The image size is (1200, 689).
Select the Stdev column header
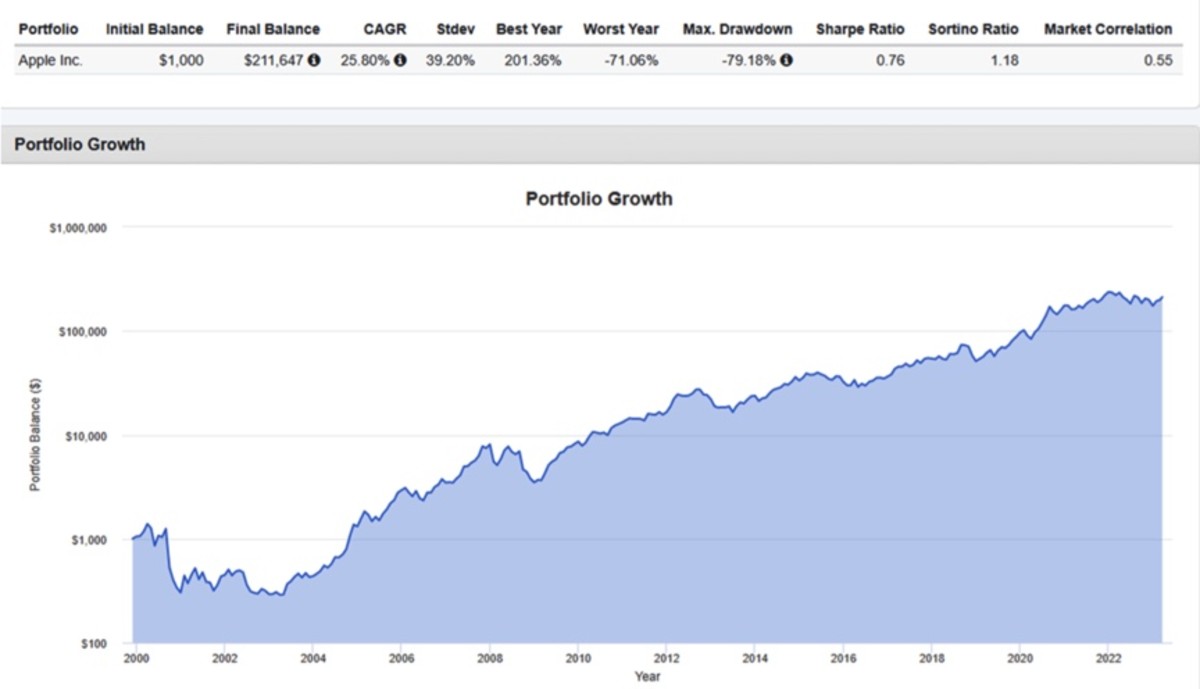point(456,29)
